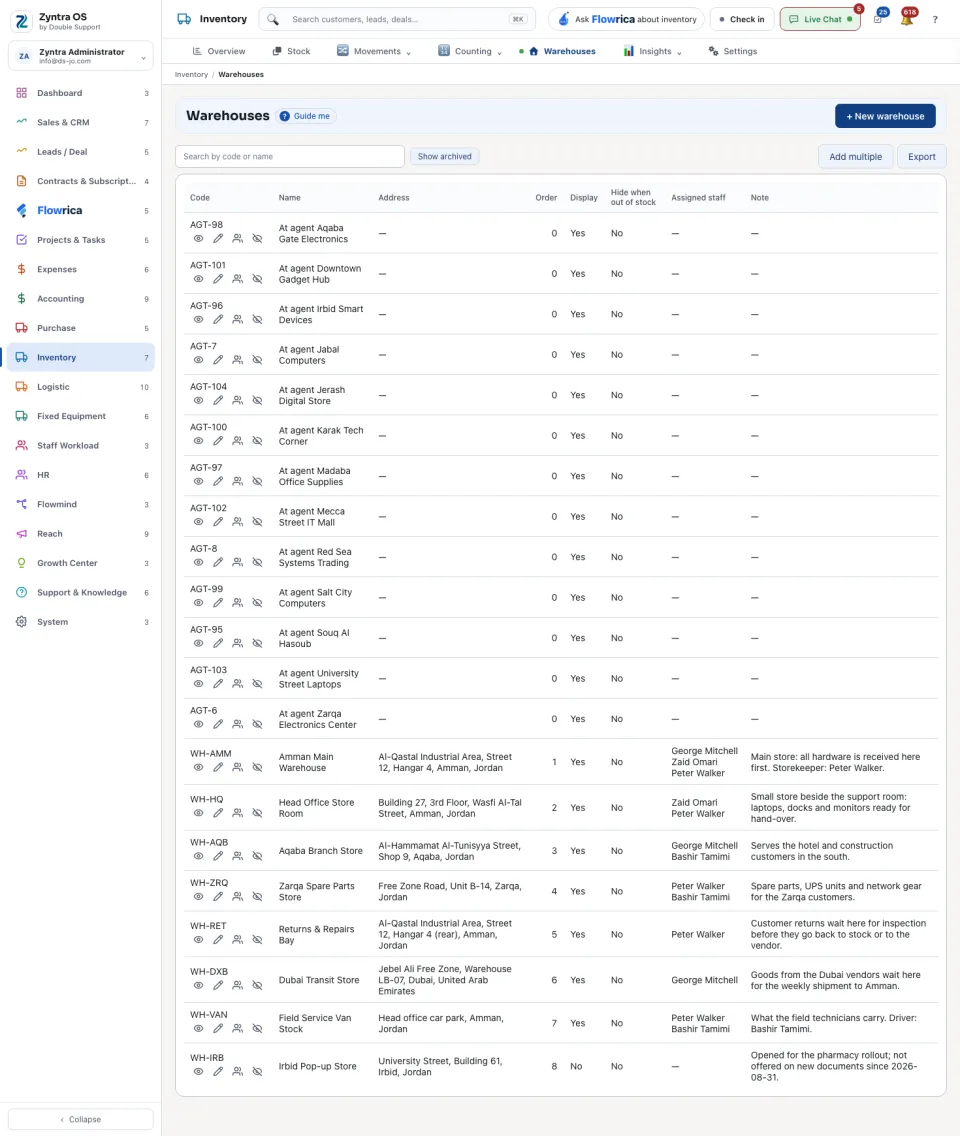This screenshot has width=960, height=1136.
Task: Click Check in button
Action: 742,20
